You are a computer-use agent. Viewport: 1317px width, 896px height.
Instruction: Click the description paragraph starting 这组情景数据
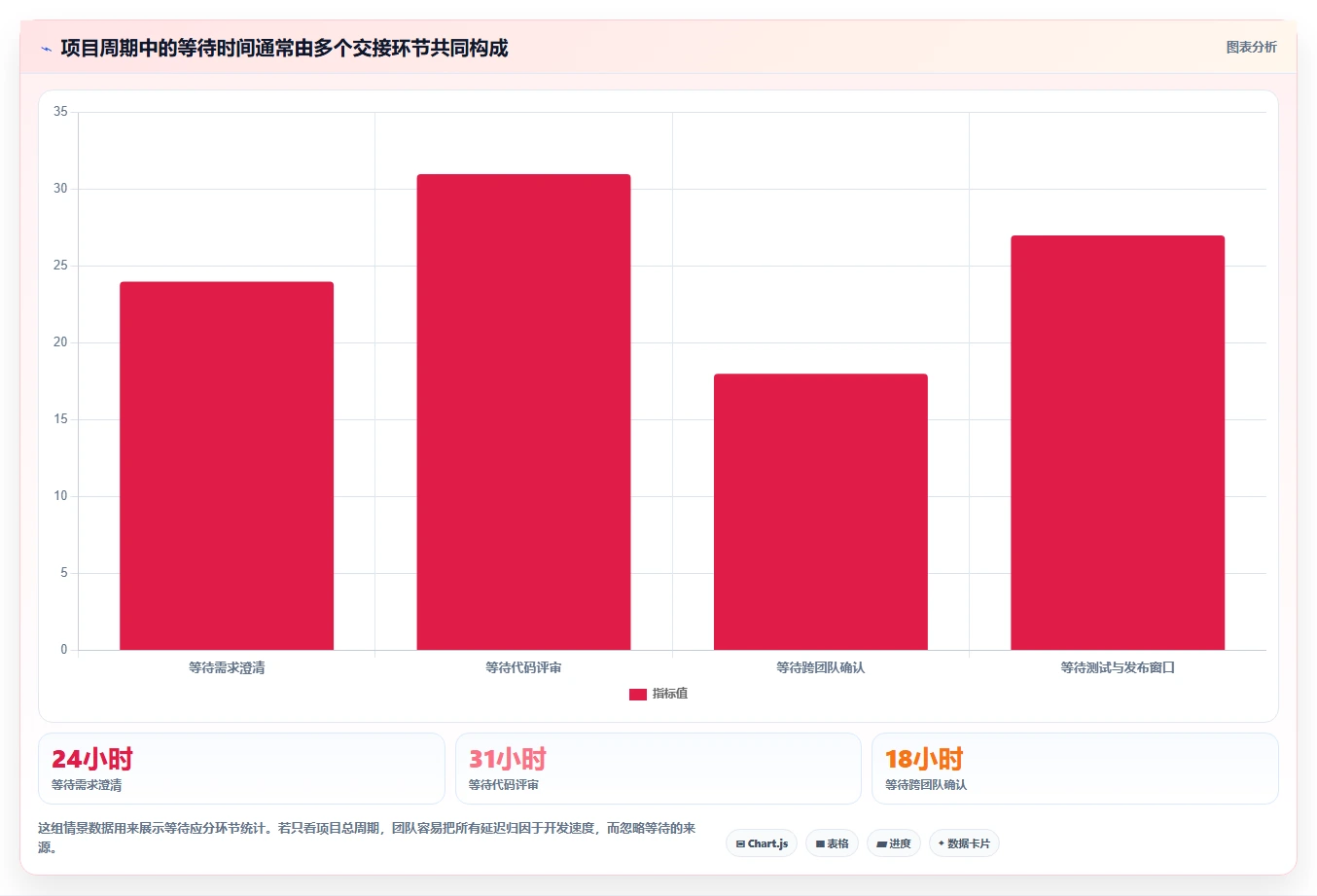[368, 838]
